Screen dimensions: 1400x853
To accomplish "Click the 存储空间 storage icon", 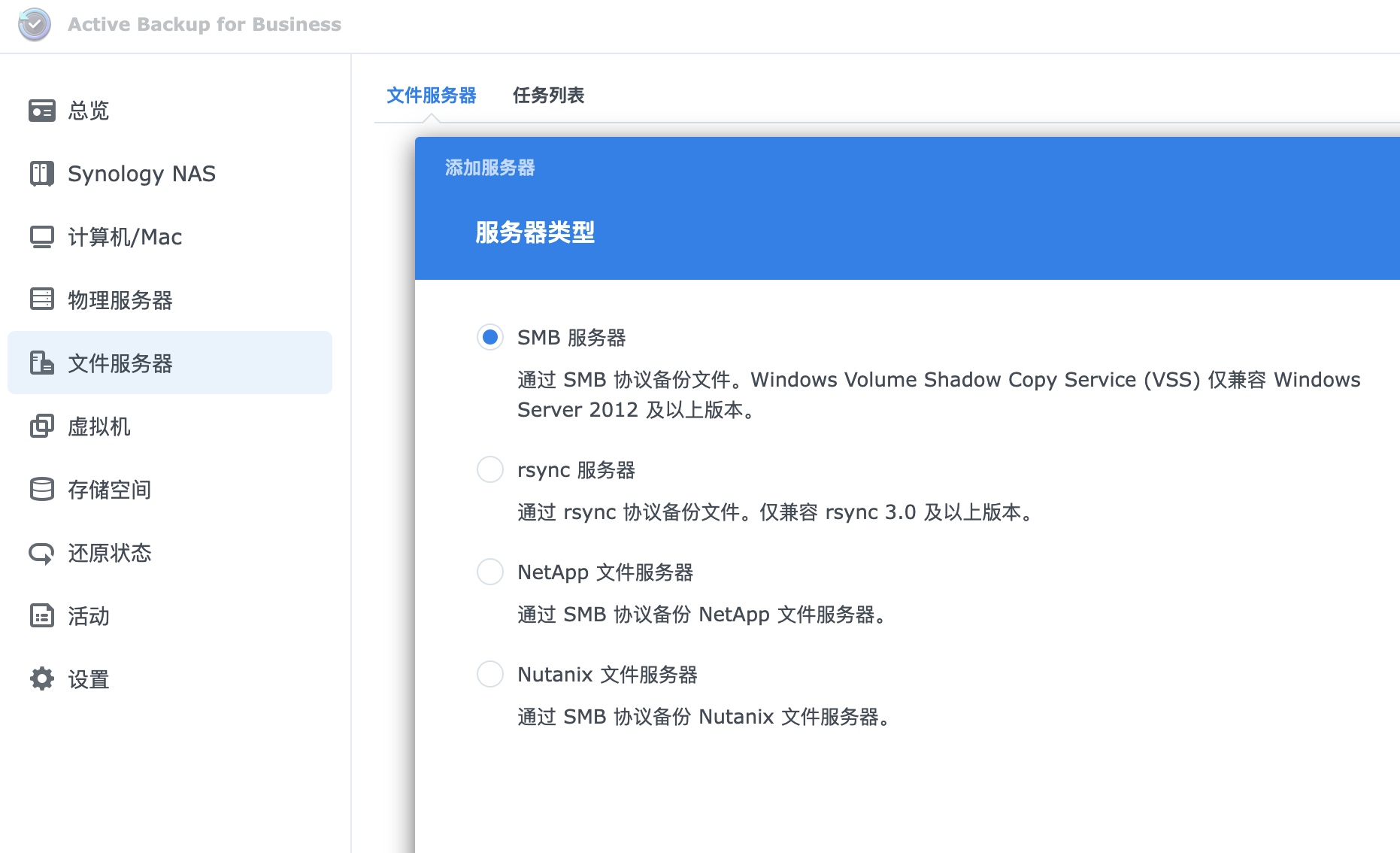I will click(42, 489).
